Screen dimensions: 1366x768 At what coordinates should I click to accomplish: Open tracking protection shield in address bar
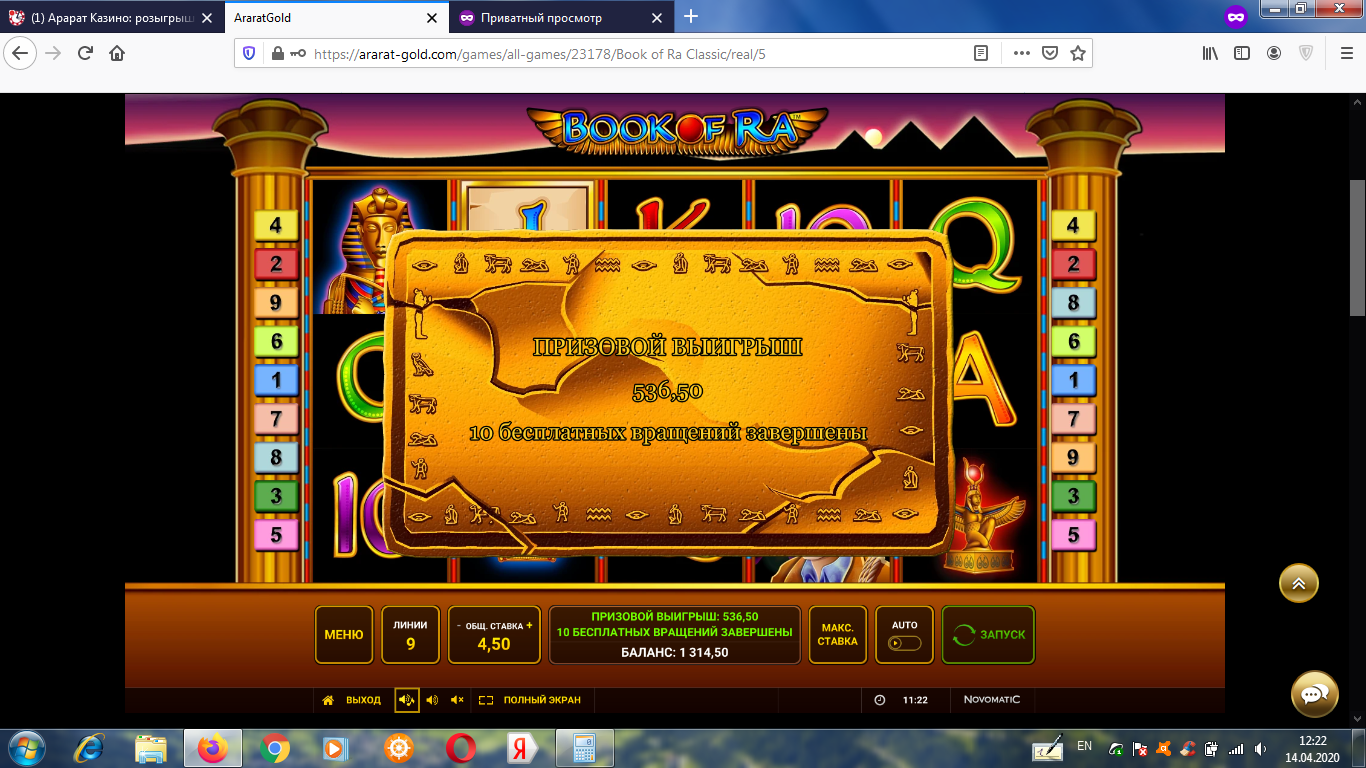(x=250, y=53)
